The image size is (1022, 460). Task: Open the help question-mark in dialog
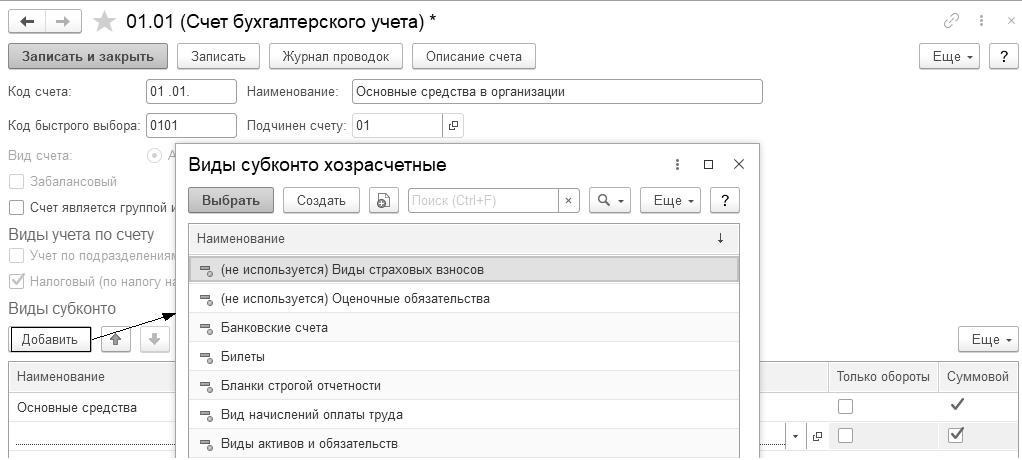click(x=724, y=201)
